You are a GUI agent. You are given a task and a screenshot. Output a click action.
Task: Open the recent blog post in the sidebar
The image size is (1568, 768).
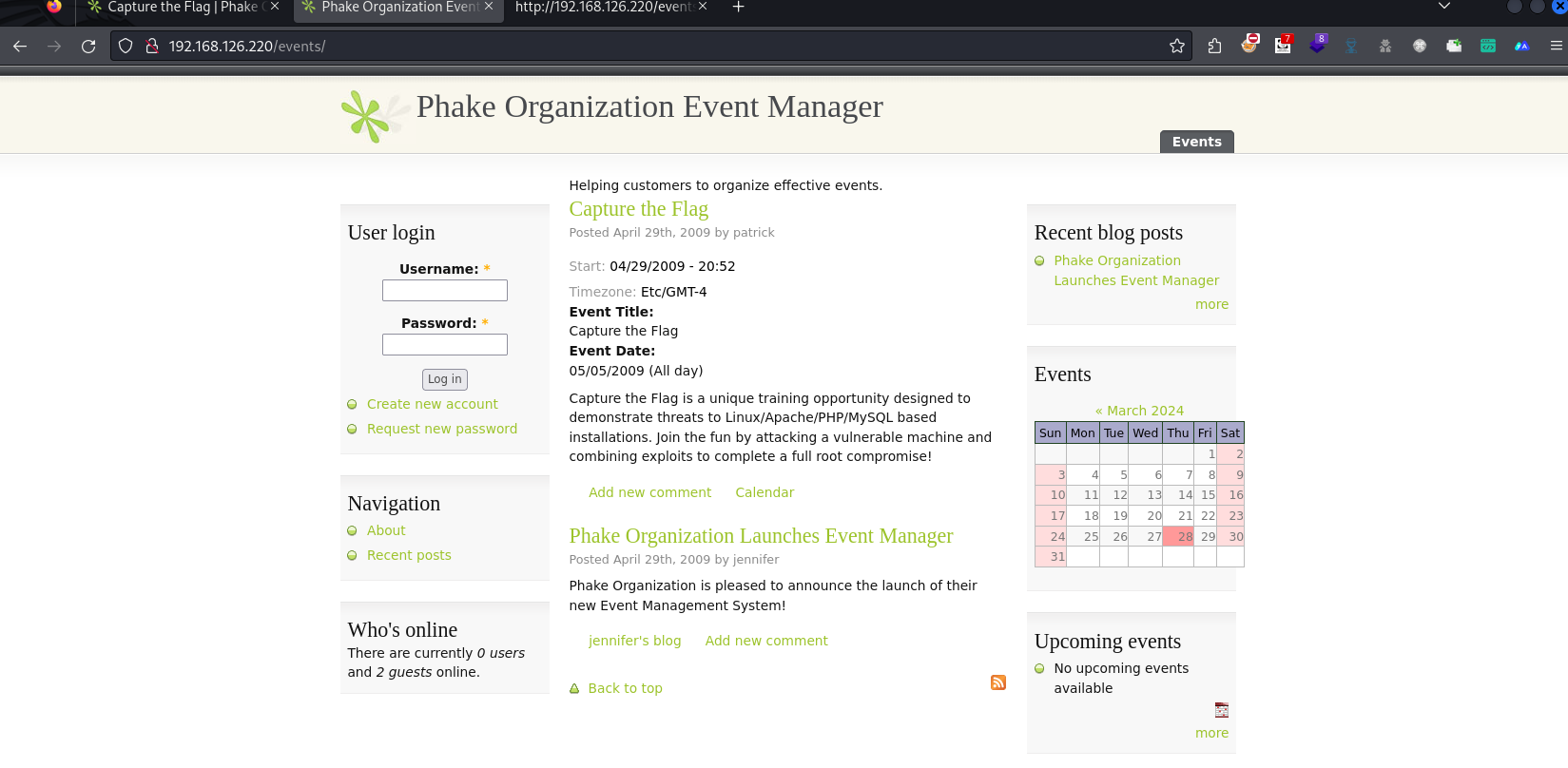1136,270
